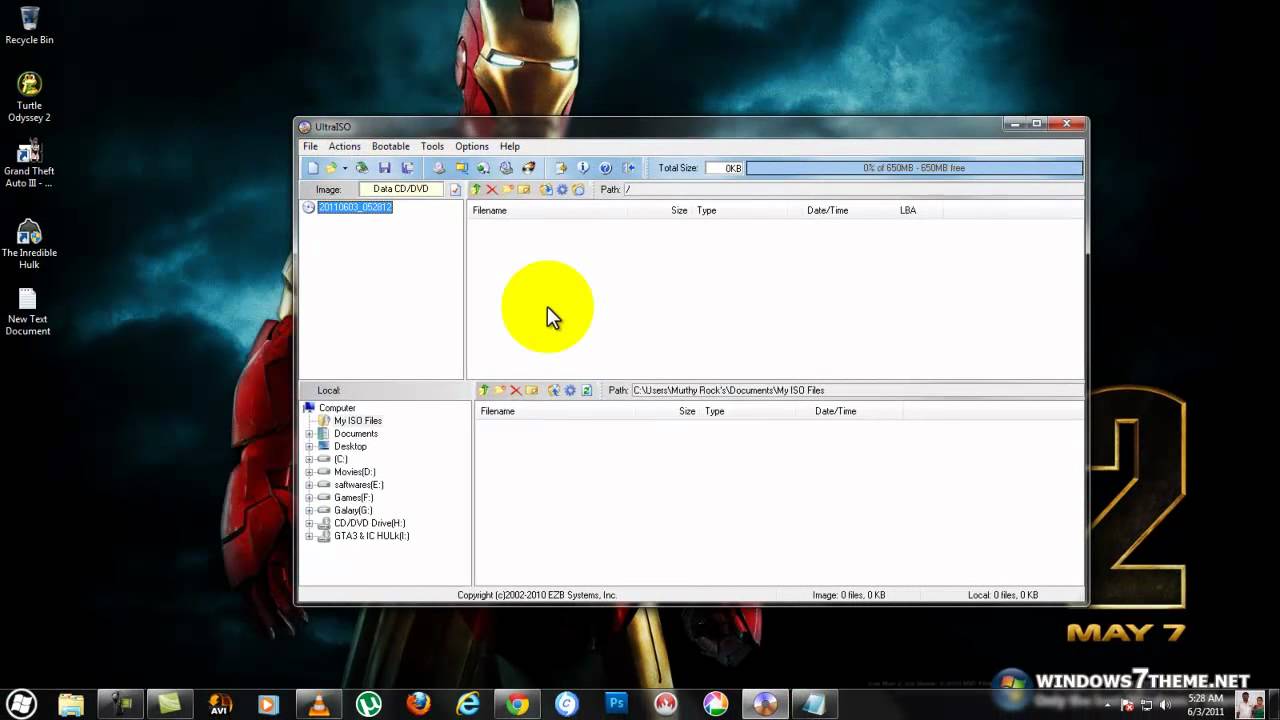Open the Tools menu
This screenshot has height=720, width=1280.
point(432,146)
